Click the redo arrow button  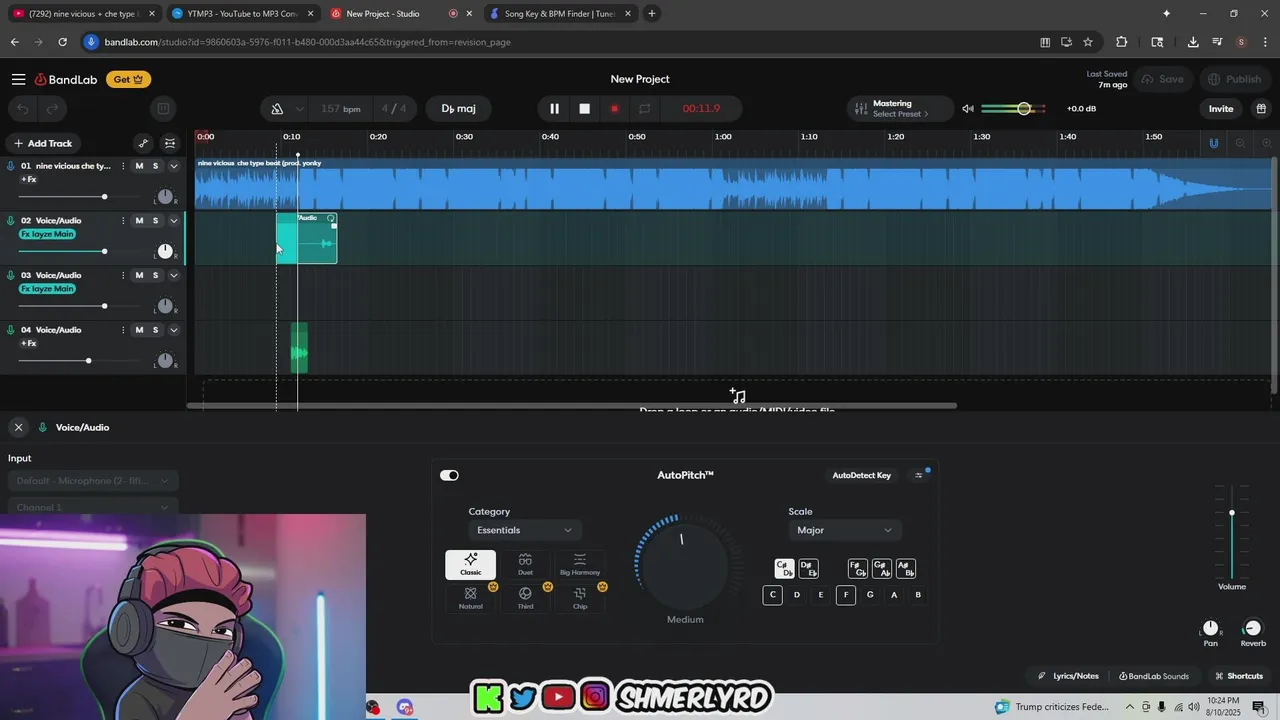click(x=52, y=109)
